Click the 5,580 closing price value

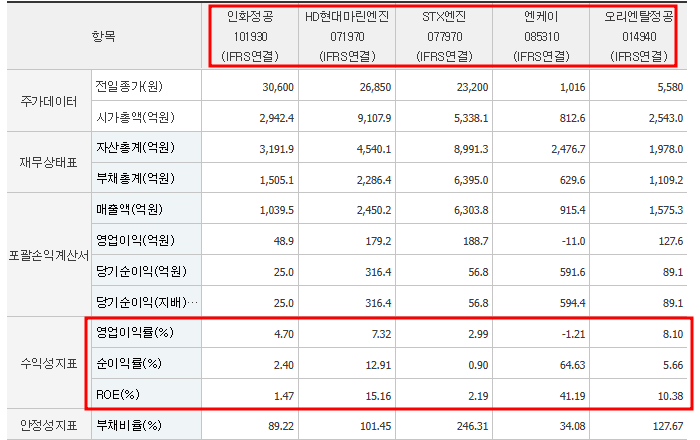pos(670,87)
